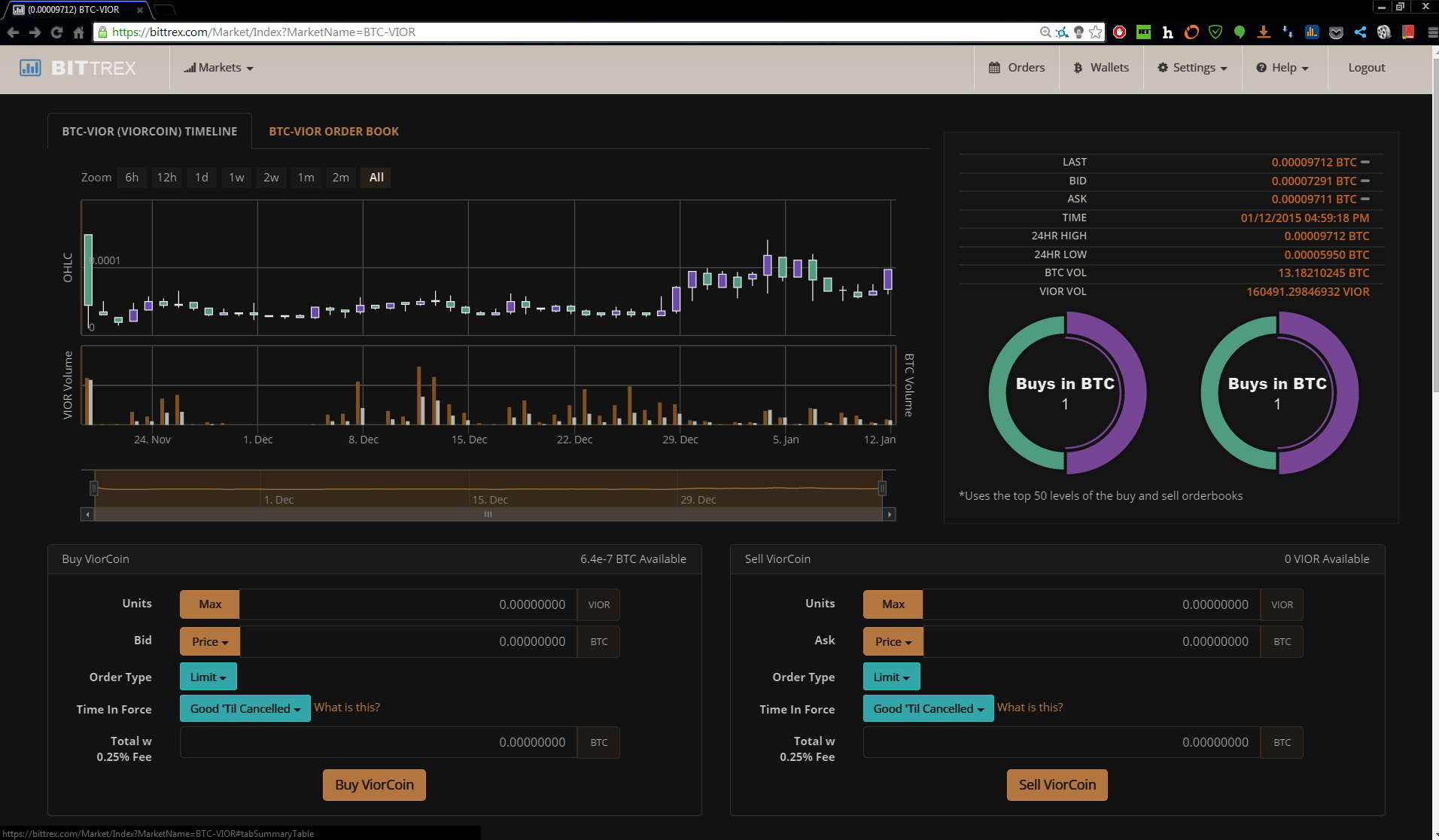Viewport: 1439px width, 840px height.
Task: Open the red stop-hand ad blocker extension
Action: (x=1120, y=32)
